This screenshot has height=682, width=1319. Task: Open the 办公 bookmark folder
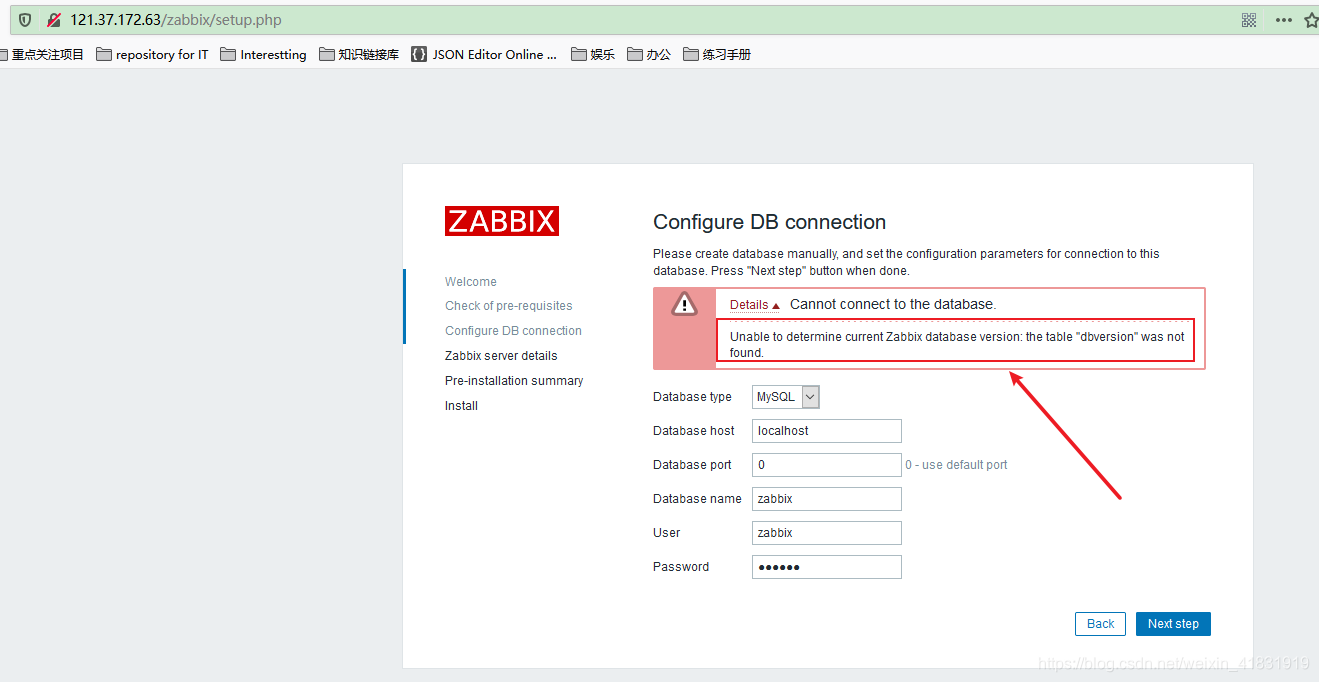pos(649,55)
